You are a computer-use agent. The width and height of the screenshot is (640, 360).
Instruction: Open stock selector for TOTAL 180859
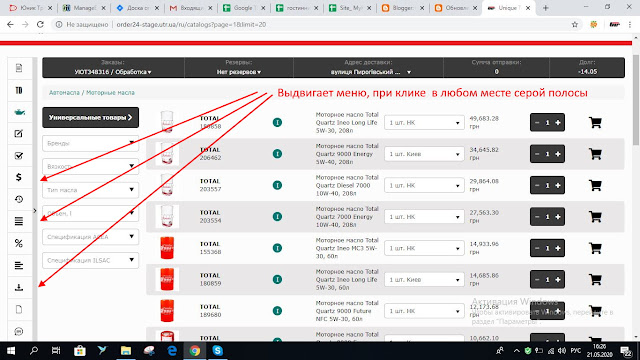tap(424, 280)
